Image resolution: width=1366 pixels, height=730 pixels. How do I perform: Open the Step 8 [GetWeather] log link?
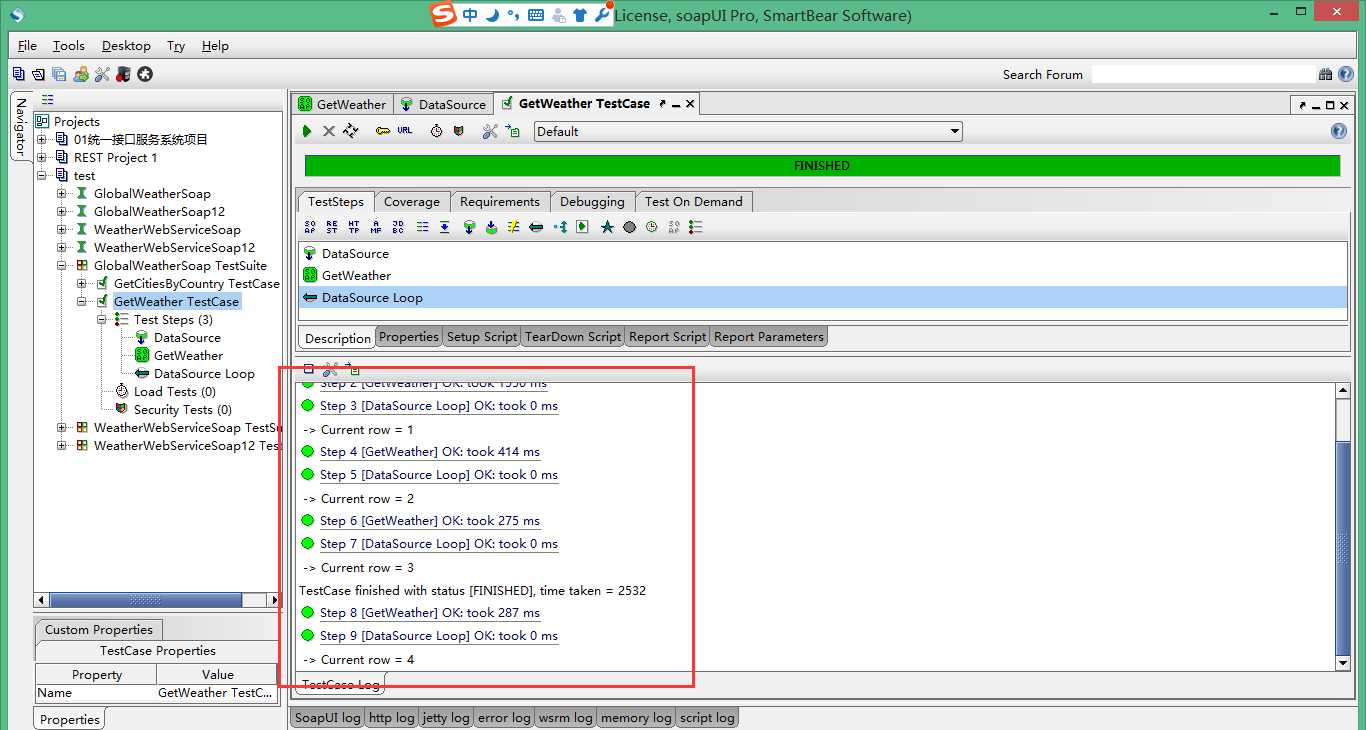(x=430, y=613)
